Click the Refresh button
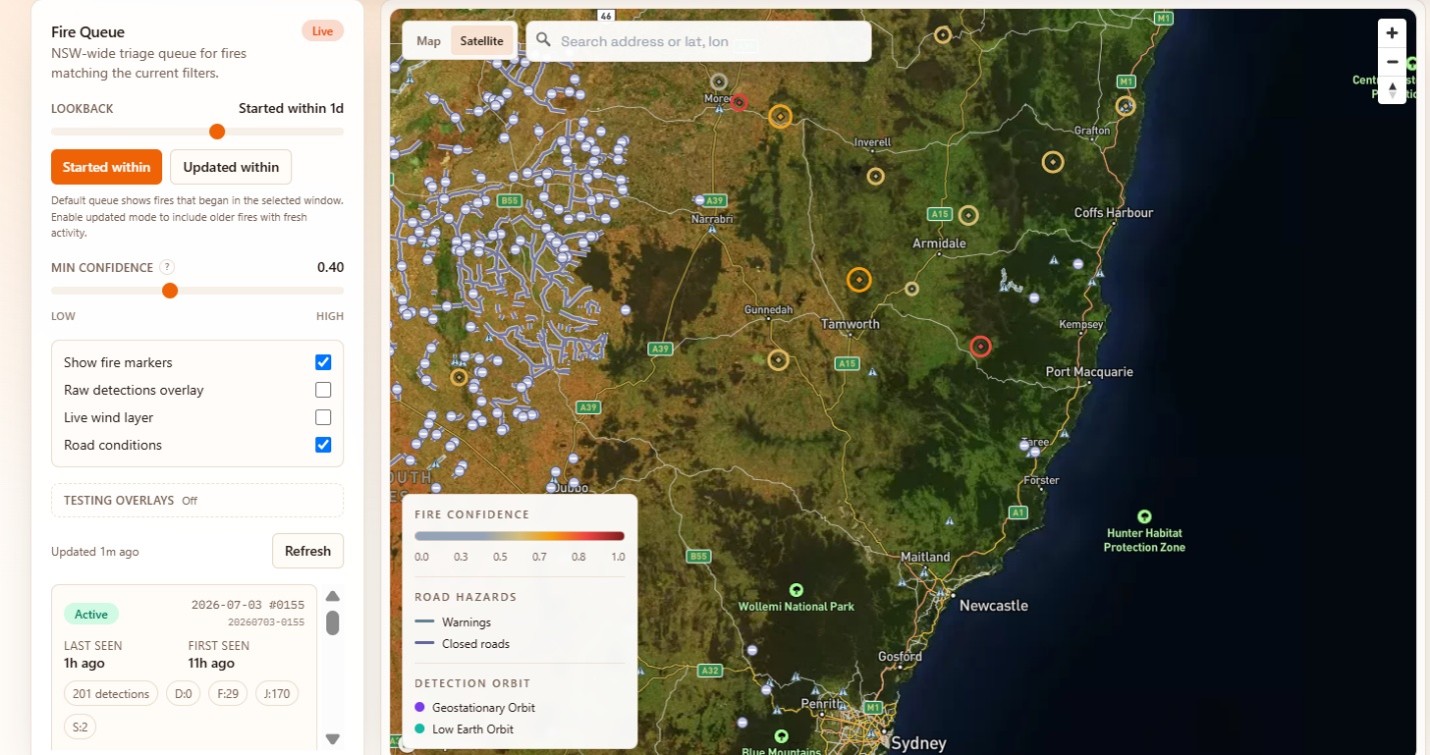1430x755 pixels. pos(308,551)
